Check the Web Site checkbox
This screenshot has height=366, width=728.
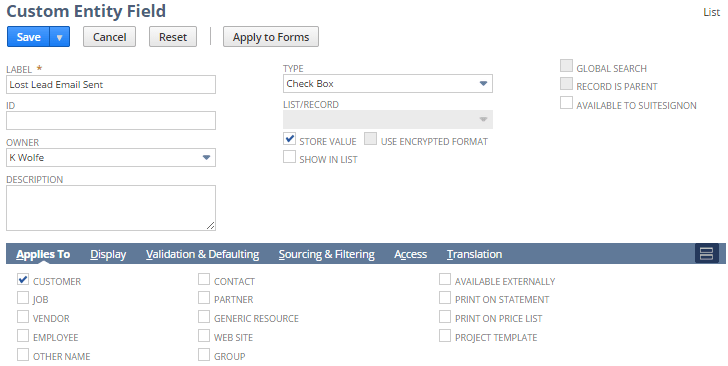tap(204, 335)
